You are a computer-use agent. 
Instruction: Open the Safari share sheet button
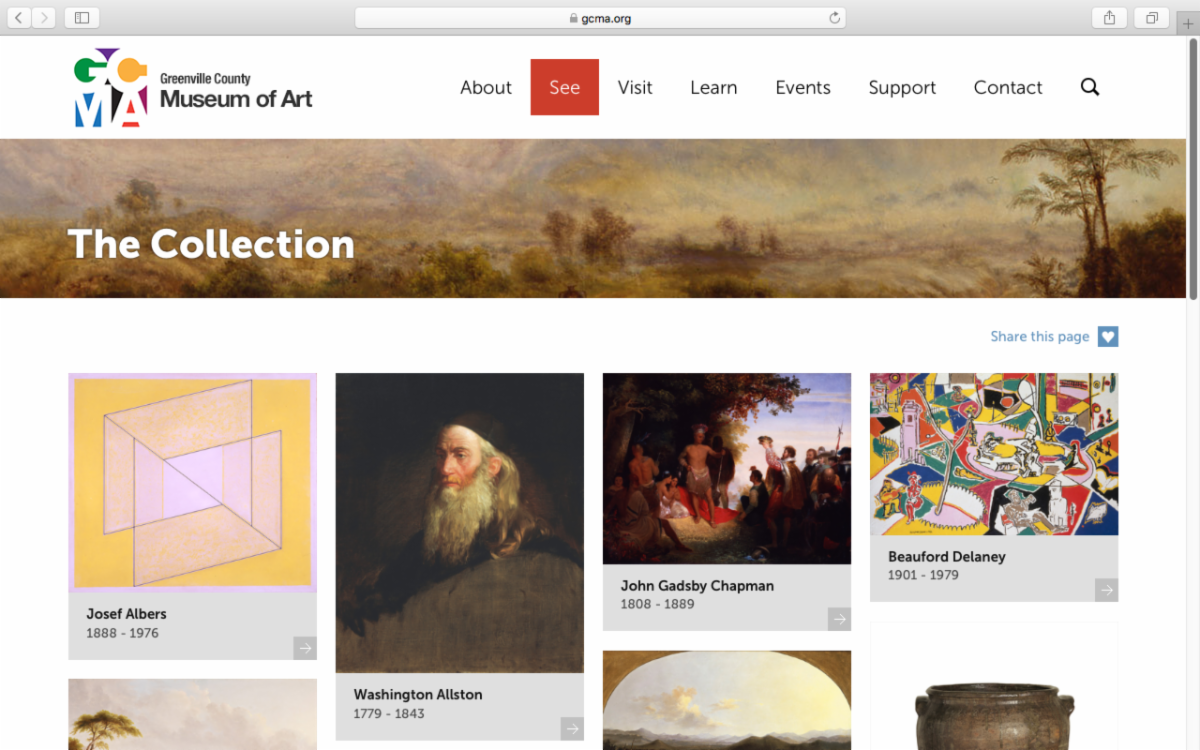tap(1109, 18)
